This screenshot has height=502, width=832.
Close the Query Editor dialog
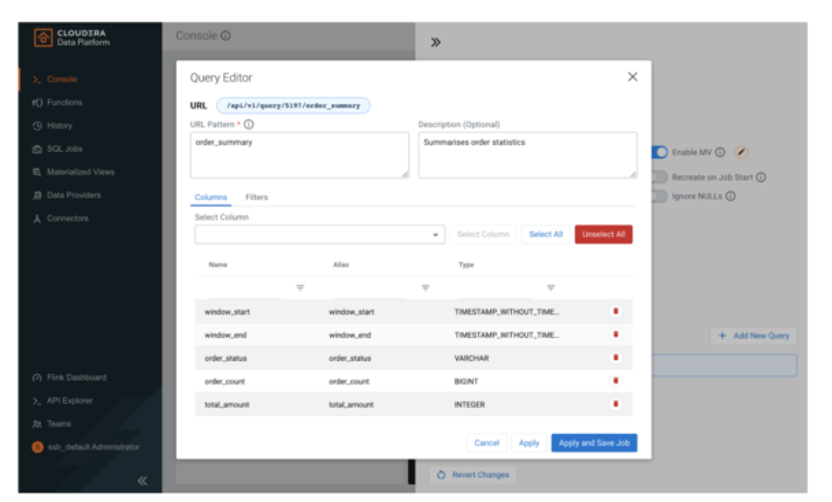point(632,77)
